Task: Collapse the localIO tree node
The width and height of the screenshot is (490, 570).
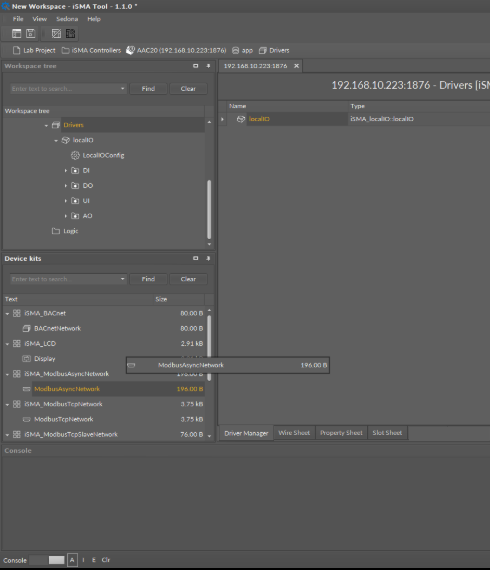Action: click(x=56, y=141)
